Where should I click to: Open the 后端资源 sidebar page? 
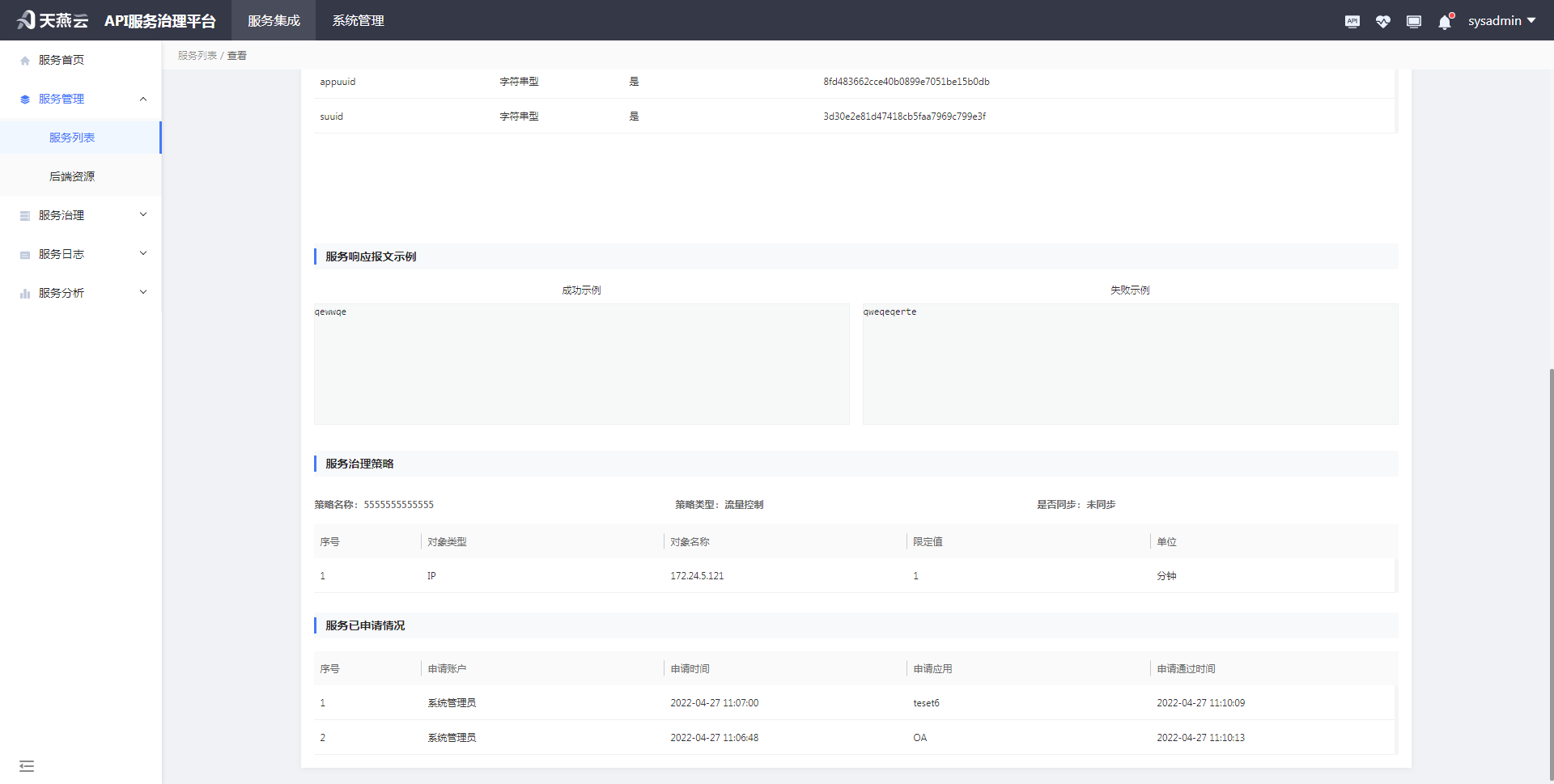pos(70,176)
